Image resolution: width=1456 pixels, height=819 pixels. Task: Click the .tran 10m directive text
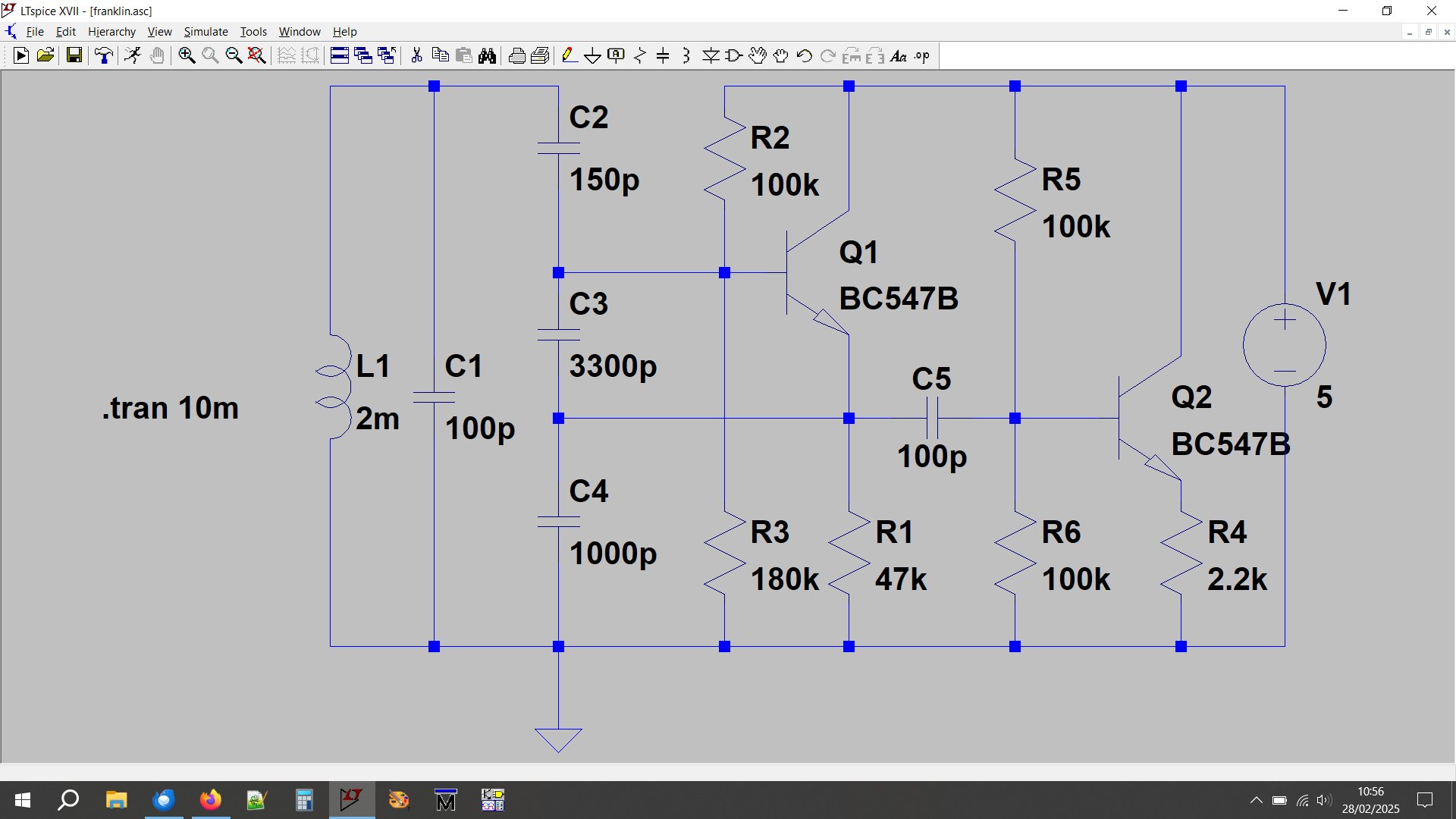[x=171, y=408]
